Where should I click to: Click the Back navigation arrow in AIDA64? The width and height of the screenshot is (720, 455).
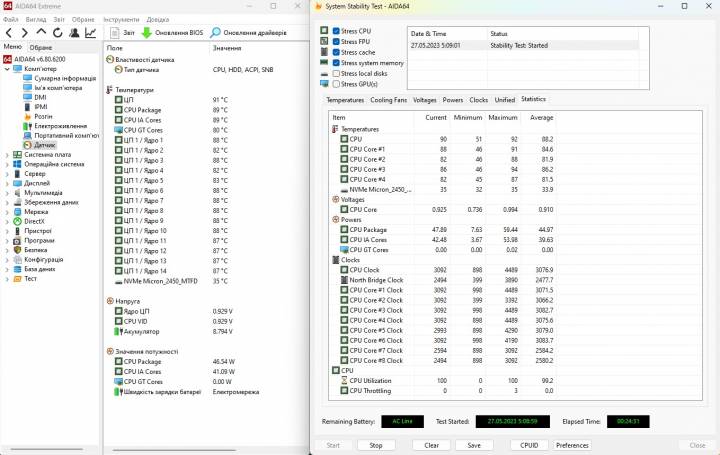coord(9,33)
